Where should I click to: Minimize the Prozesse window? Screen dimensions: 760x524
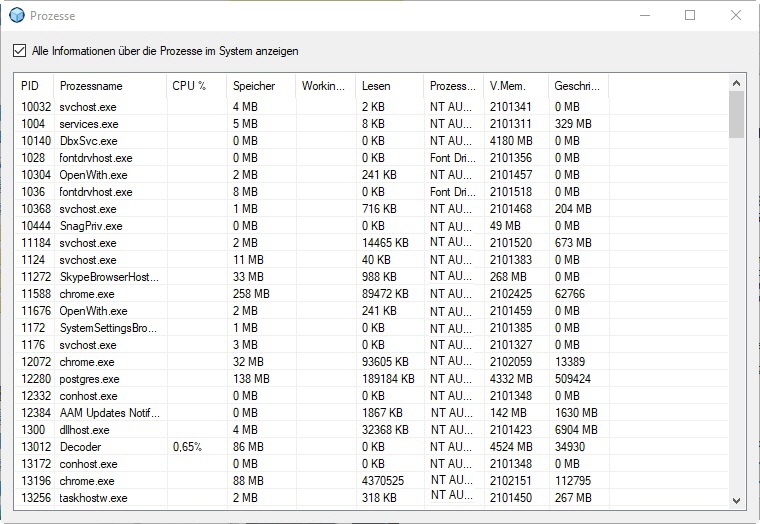(643, 16)
